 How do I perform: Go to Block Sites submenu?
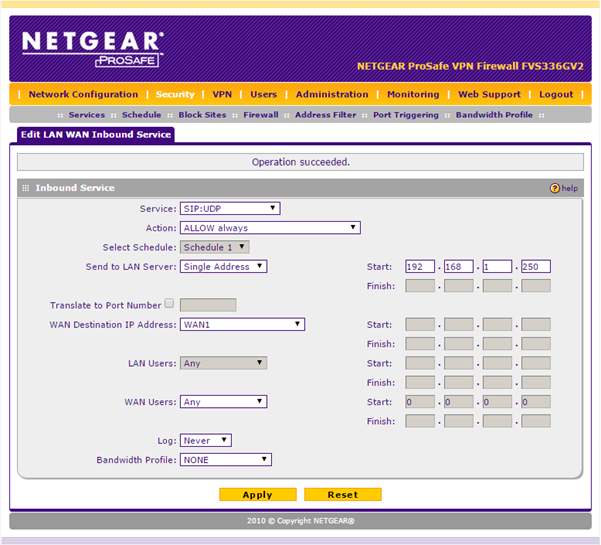(202, 115)
